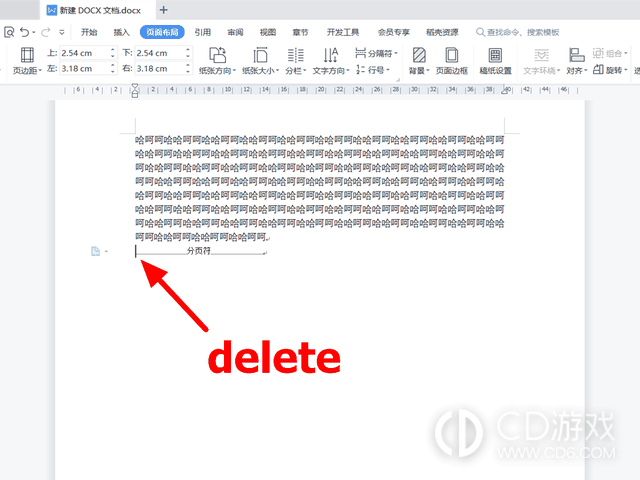Switch to the Insert (插入) tab
Image resolution: width=640 pixels, height=480 pixels.
coord(122,32)
